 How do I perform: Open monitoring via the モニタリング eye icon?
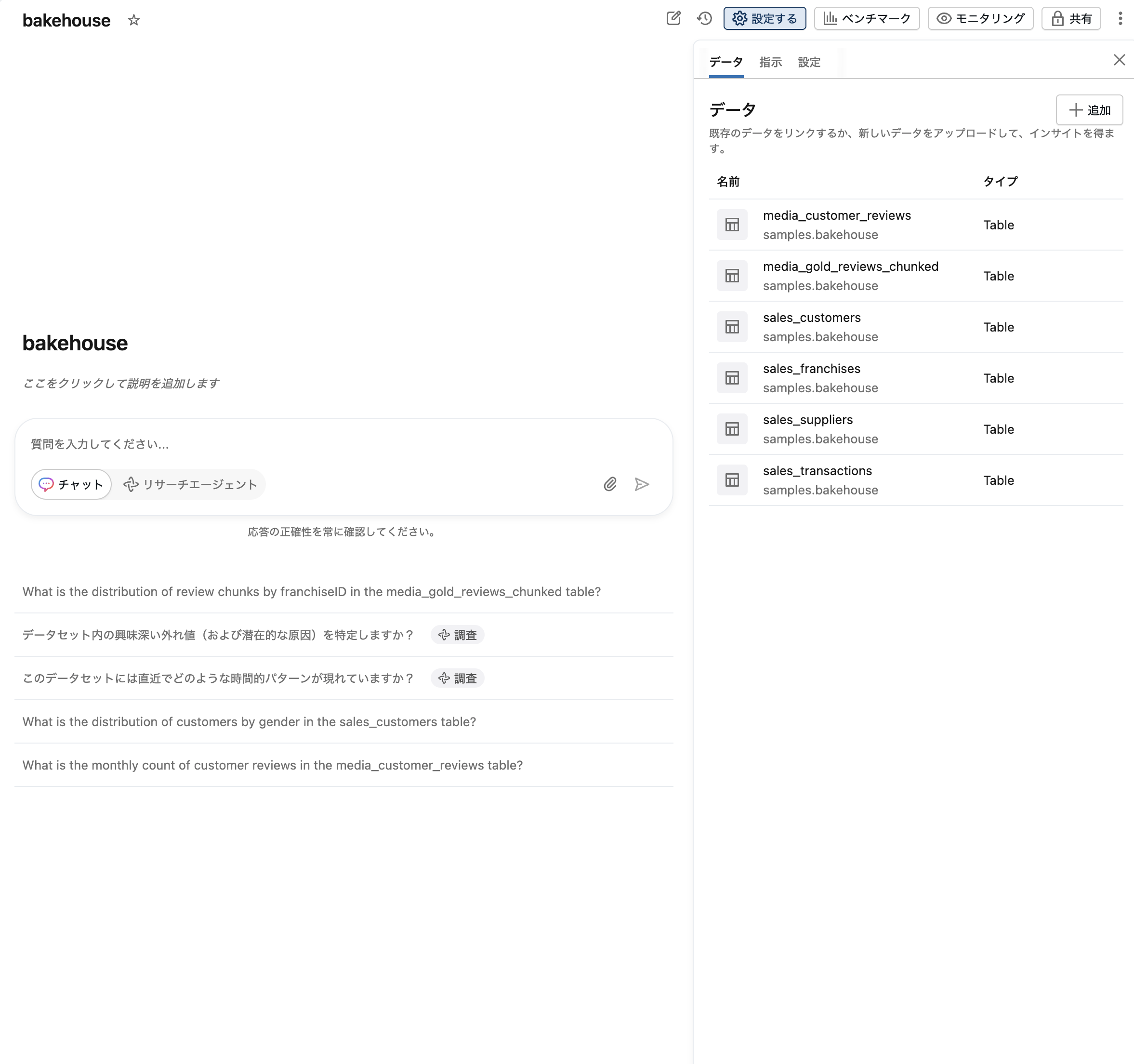click(x=979, y=18)
